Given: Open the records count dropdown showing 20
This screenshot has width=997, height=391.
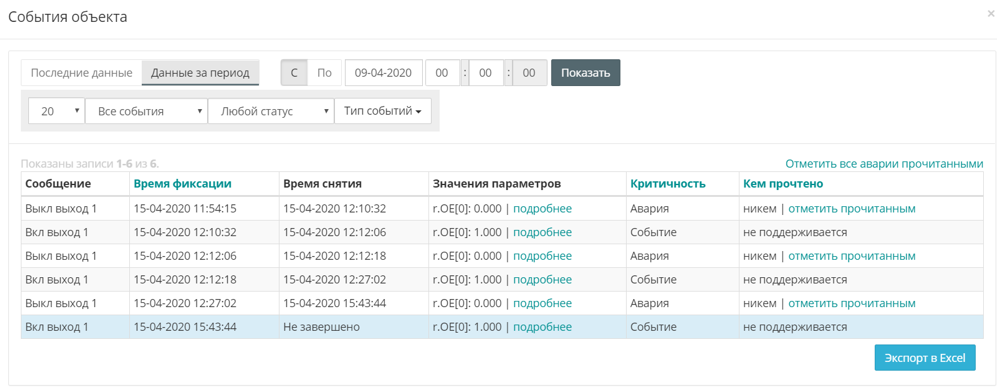Looking at the screenshot, I should pos(56,111).
